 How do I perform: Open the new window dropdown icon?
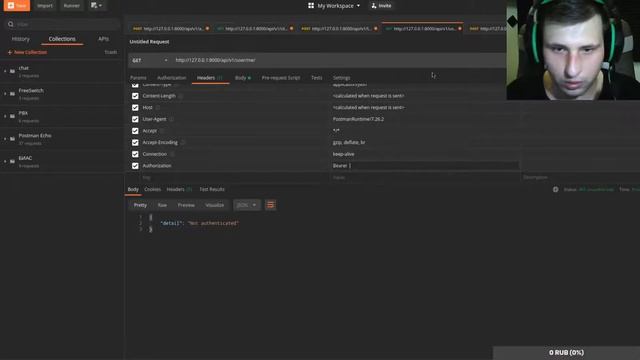pyautogui.click(x=97, y=6)
